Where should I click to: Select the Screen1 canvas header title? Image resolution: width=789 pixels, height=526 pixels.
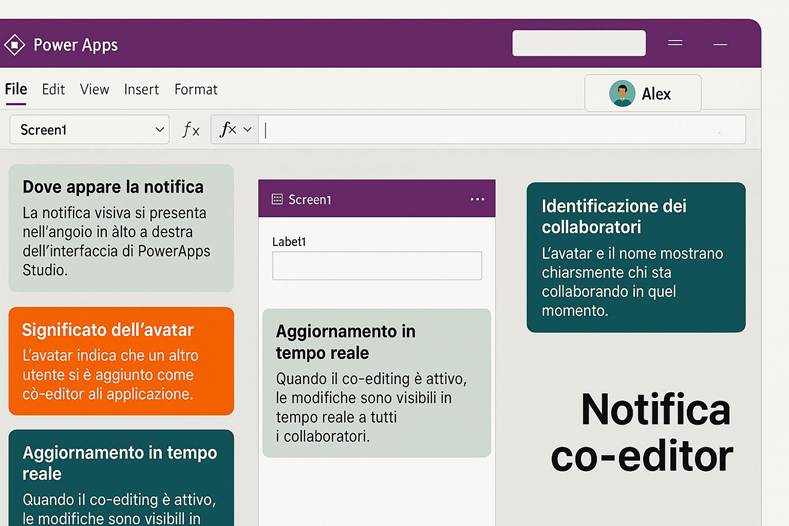pos(310,199)
